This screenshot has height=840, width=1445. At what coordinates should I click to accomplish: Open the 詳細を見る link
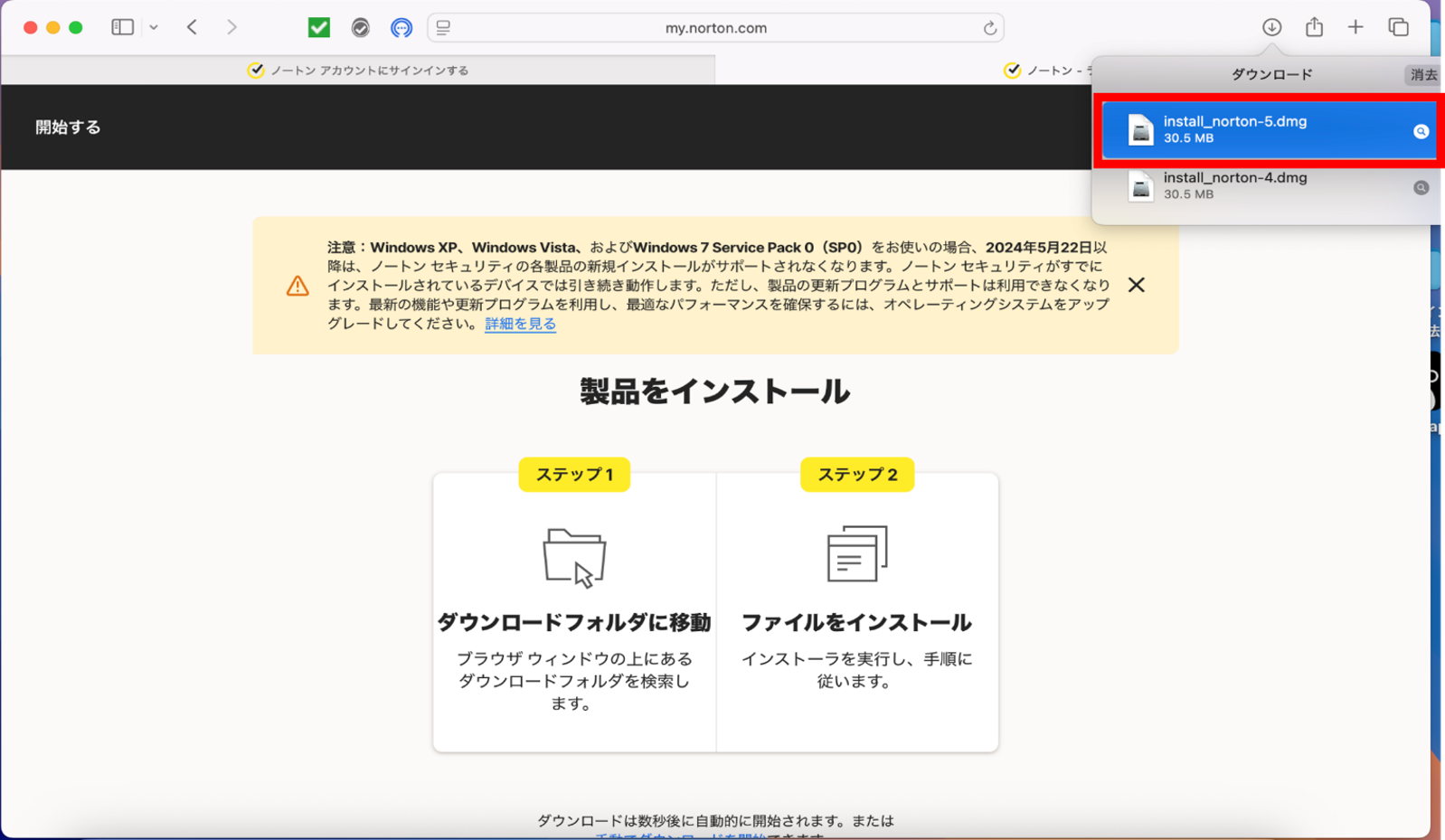(x=520, y=324)
